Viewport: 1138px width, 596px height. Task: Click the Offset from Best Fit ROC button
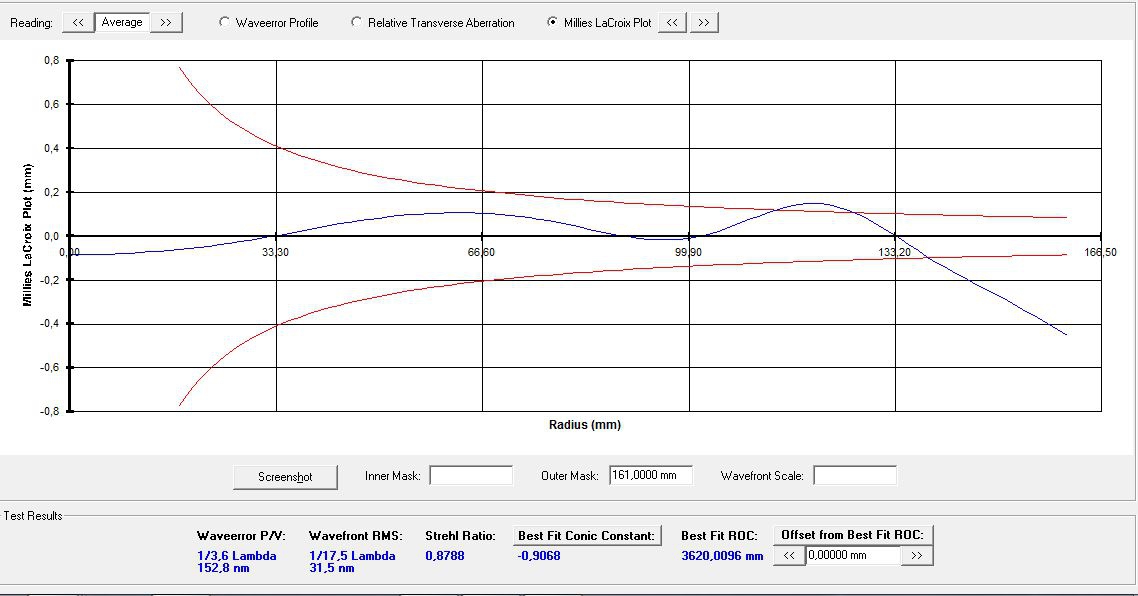pyautogui.click(x=853, y=535)
